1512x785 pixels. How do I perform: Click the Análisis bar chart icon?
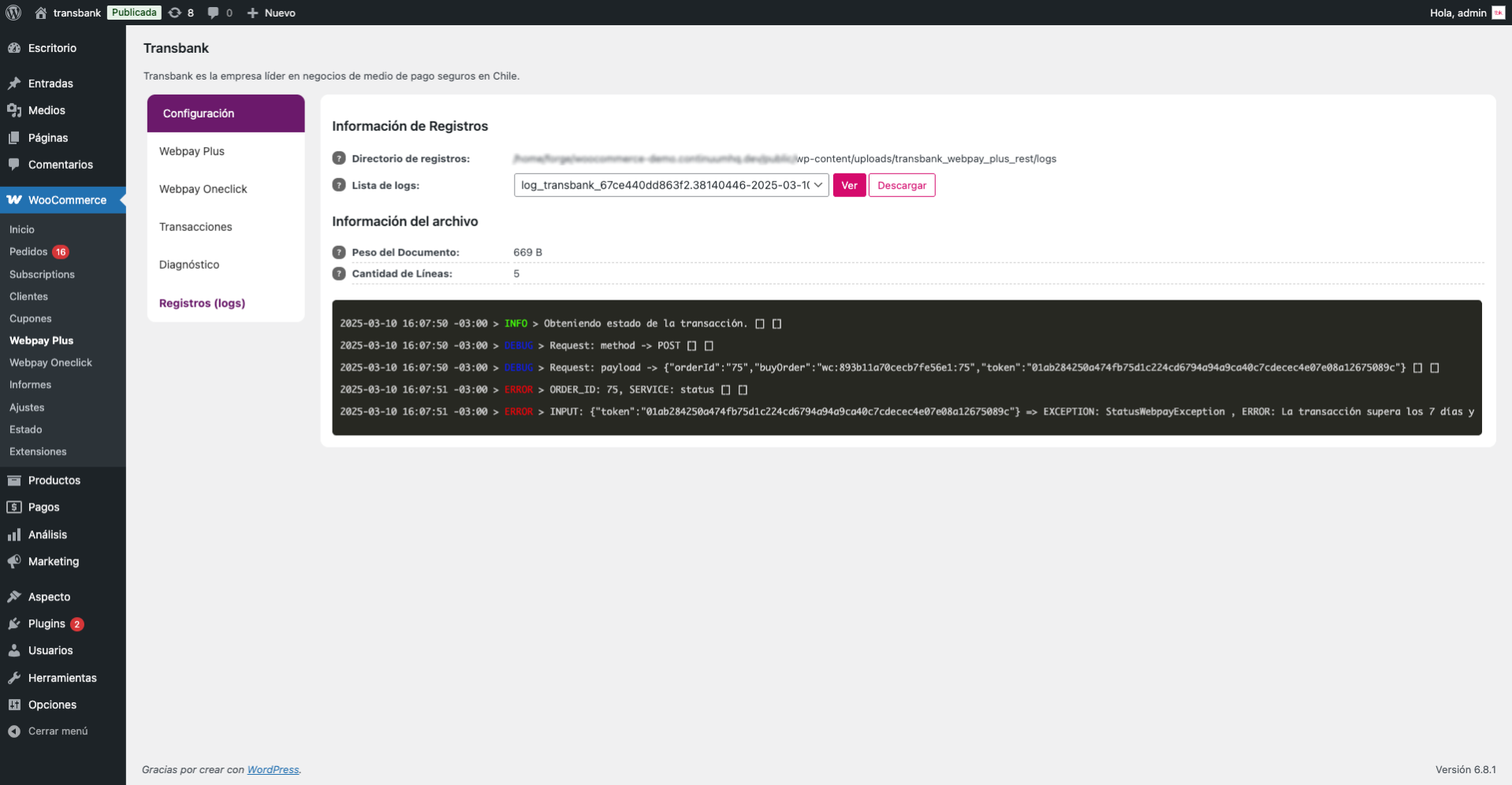point(14,534)
